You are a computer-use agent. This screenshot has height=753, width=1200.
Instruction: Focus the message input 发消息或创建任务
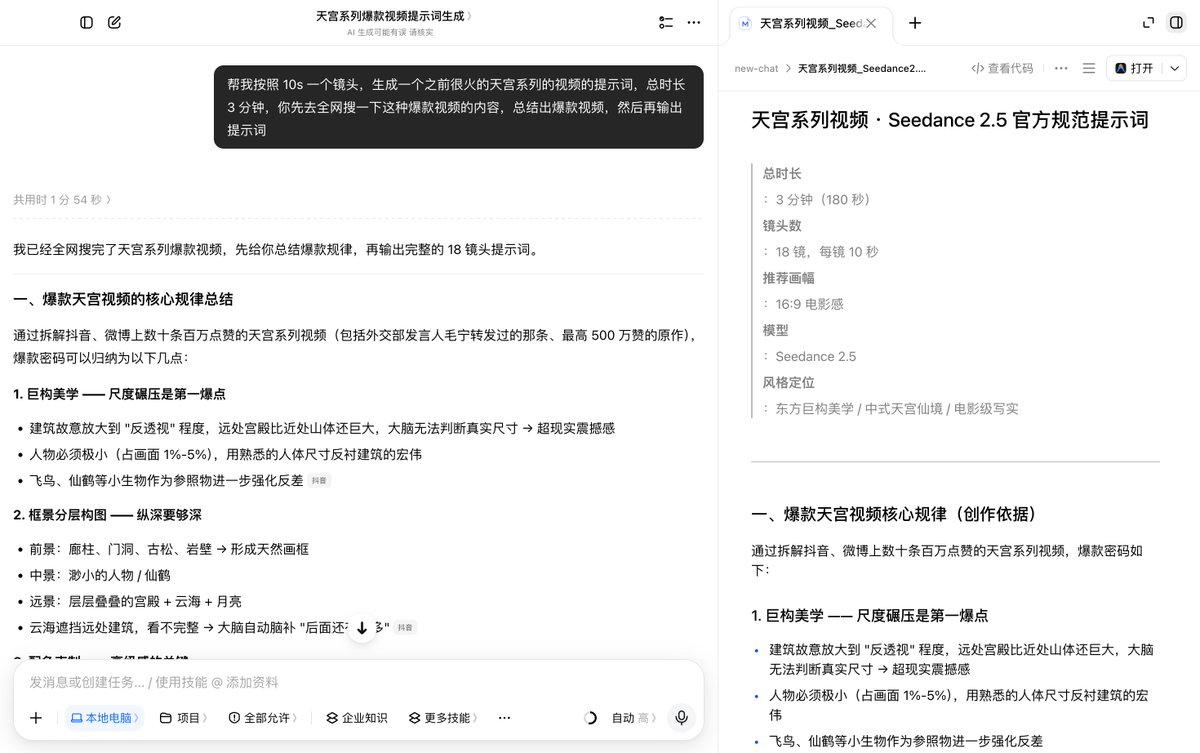[358, 682]
